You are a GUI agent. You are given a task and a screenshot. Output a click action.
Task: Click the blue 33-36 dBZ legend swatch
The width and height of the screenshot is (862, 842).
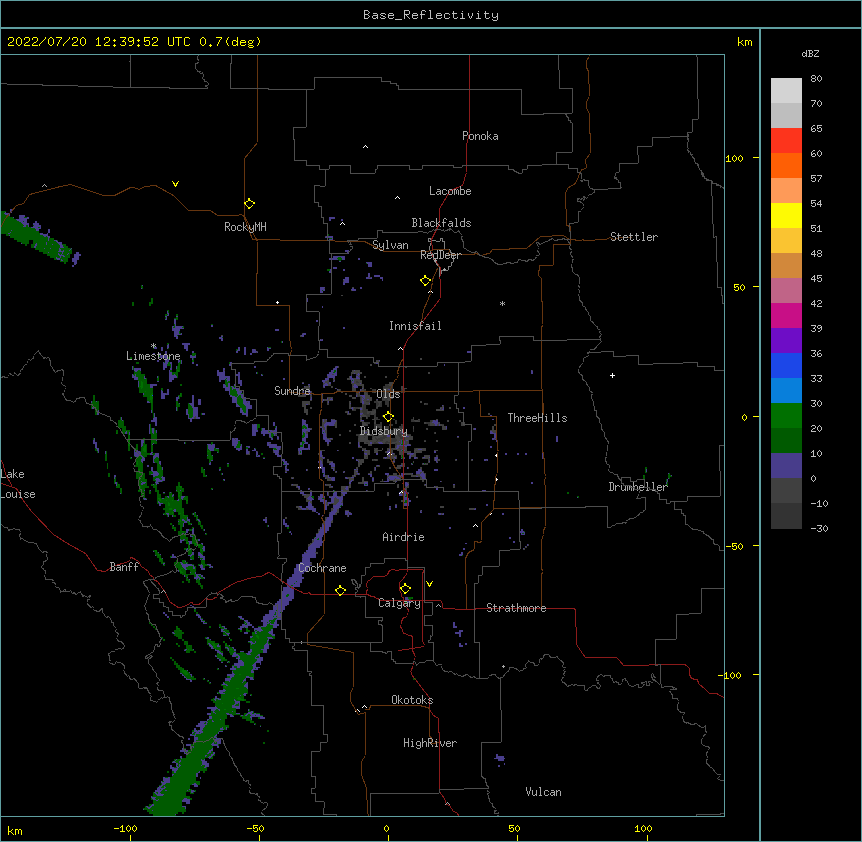coord(786,365)
